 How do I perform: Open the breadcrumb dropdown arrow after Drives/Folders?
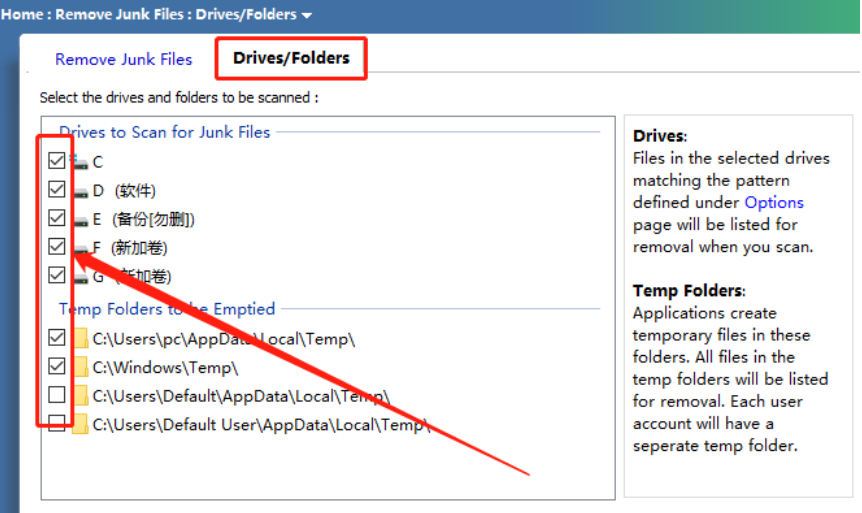(307, 15)
